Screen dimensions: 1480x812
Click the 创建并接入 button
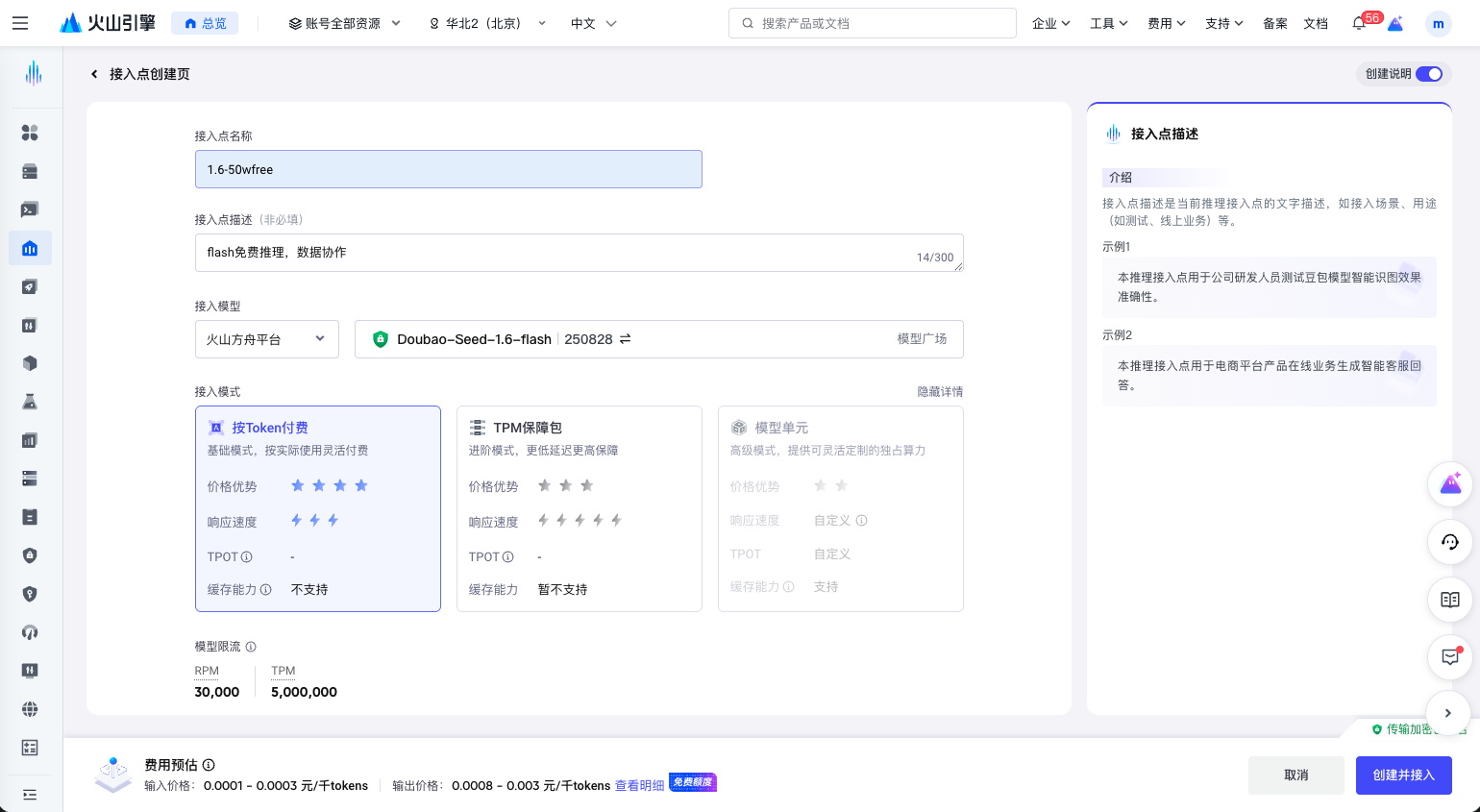tap(1404, 775)
